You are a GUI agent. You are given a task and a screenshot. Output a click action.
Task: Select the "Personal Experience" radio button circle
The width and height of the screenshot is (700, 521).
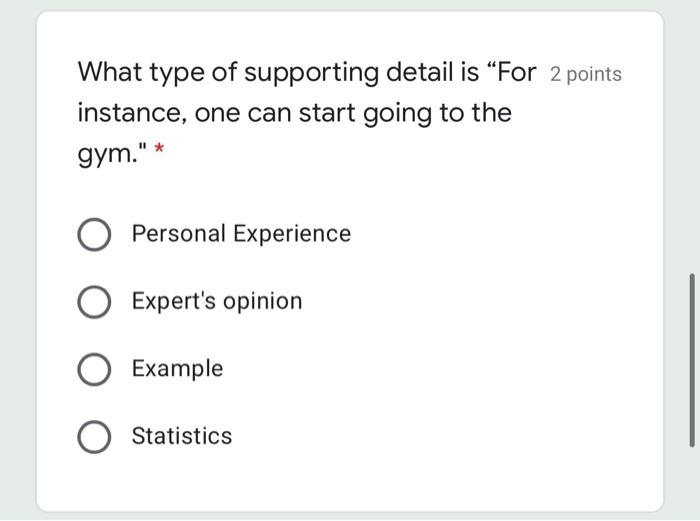pyautogui.click(x=94, y=235)
